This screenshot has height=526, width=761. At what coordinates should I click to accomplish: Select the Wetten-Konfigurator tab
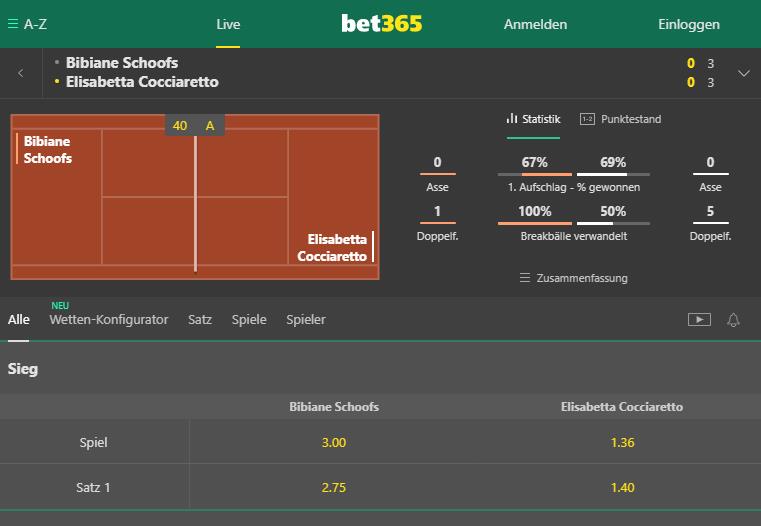(109, 319)
